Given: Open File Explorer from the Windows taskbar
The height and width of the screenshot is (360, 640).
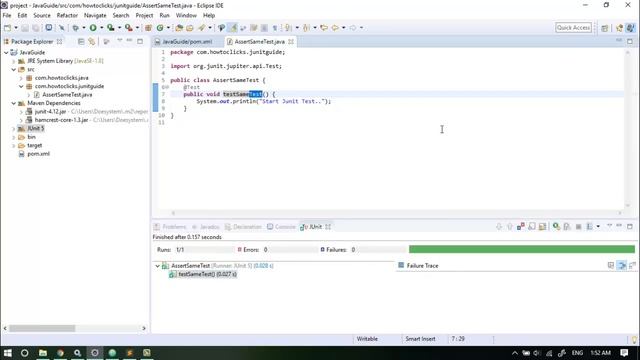Looking at the screenshot, I should click(42, 353).
